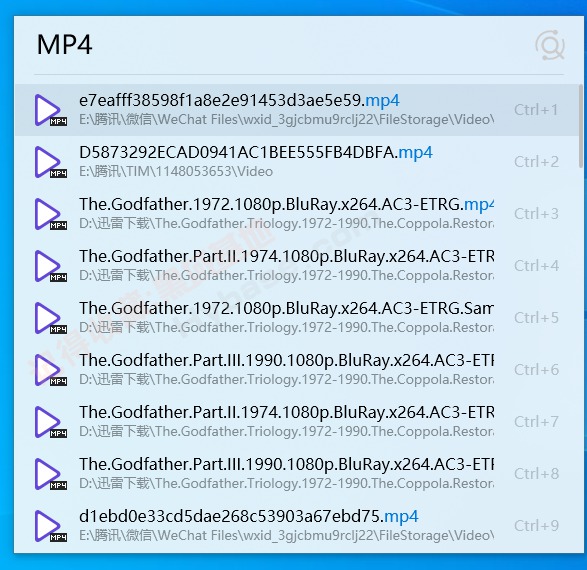Click the MP4 icon in the Ctrl+4 result row
587x570 pixels.
[x=51, y=266]
